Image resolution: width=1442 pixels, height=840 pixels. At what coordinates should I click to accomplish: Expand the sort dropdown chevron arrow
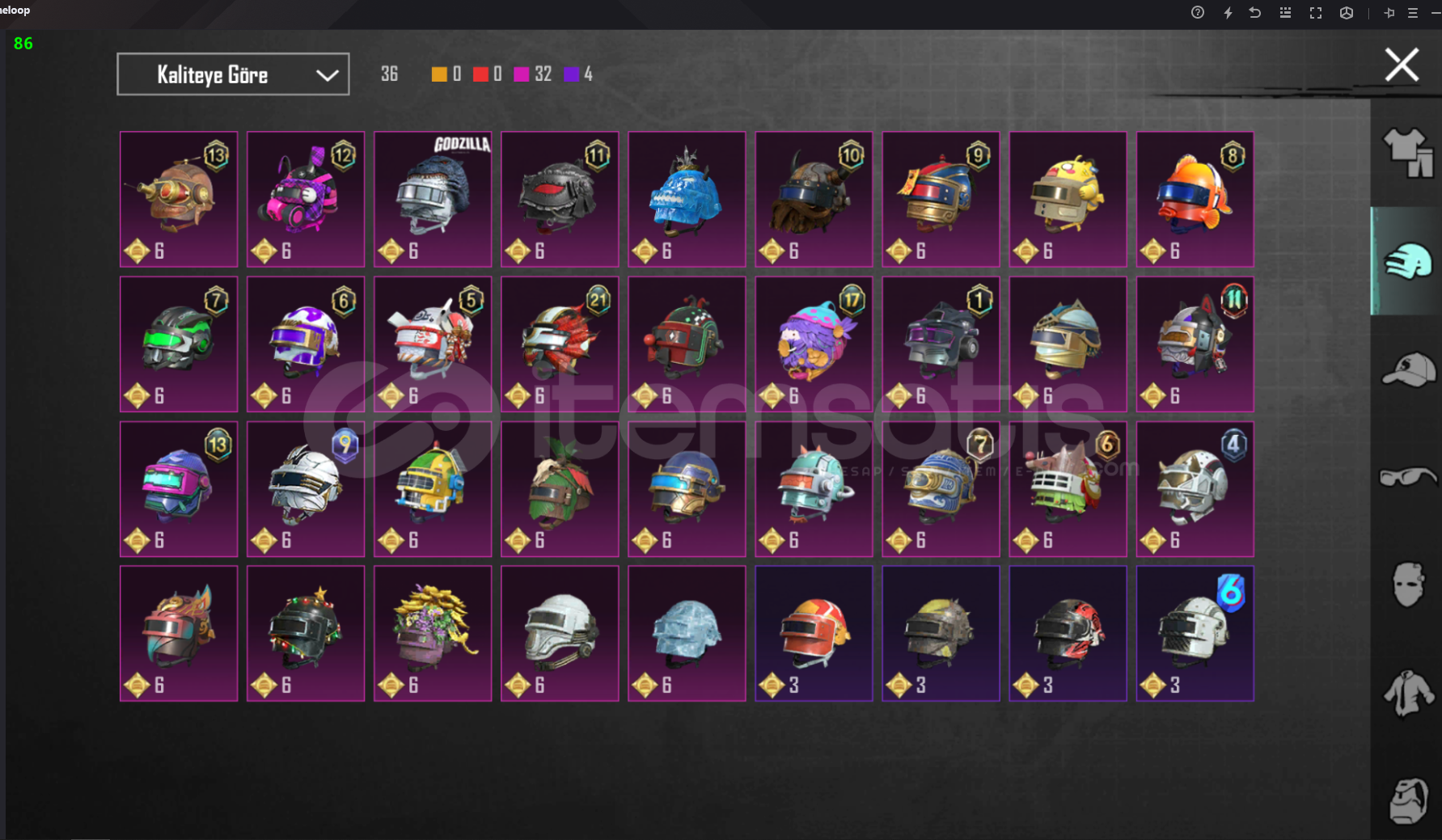coord(327,75)
